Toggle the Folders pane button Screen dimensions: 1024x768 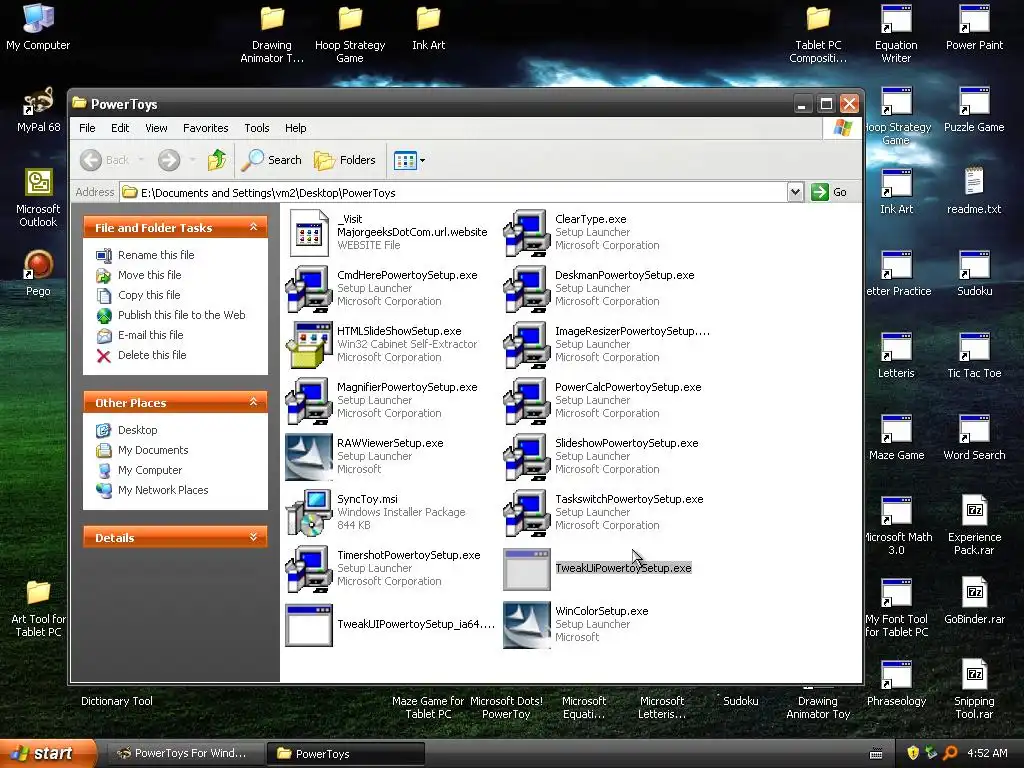tap(345, 160)
